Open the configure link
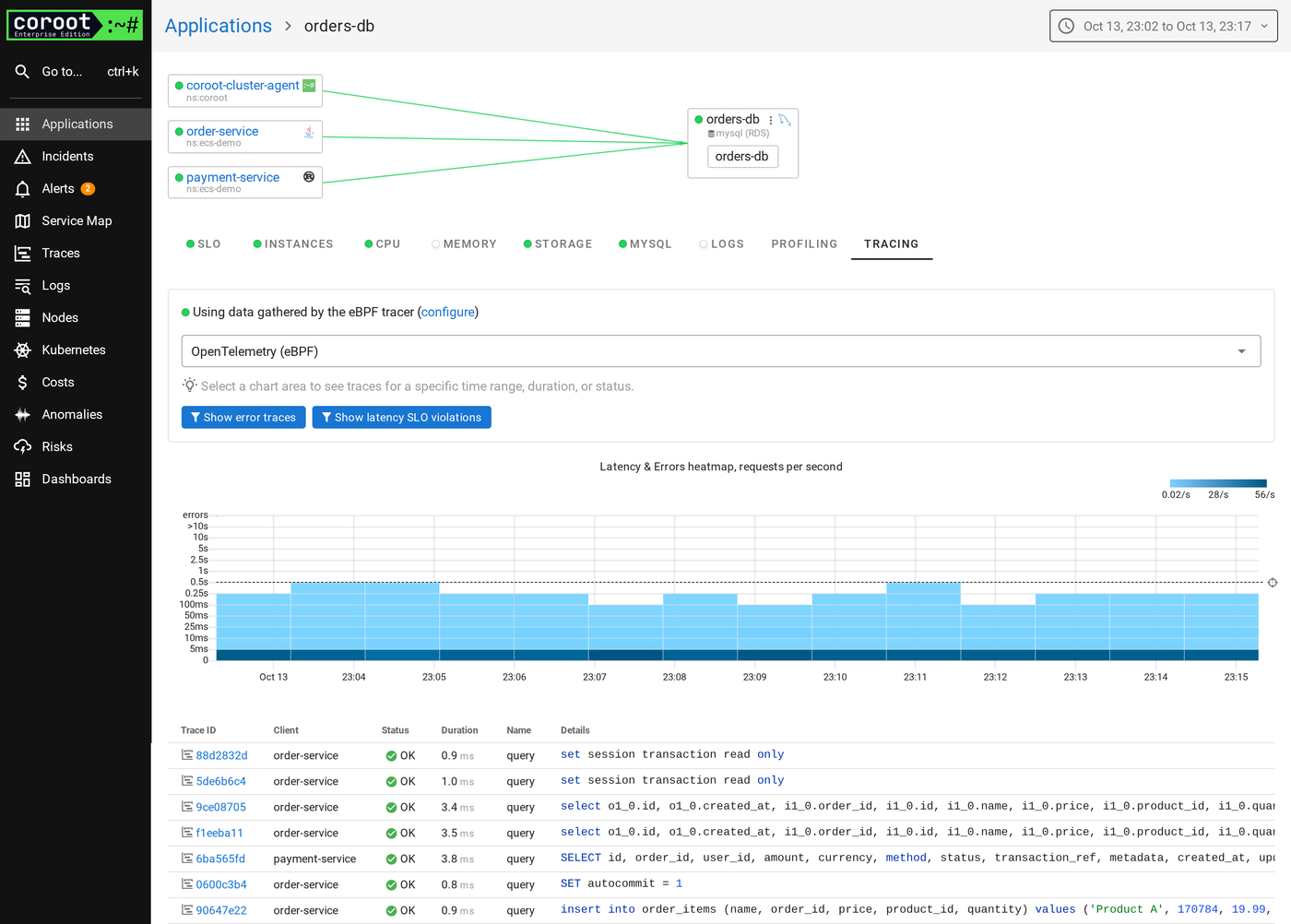This screenshot has height=924, width=1291. [x=448, y=312]
